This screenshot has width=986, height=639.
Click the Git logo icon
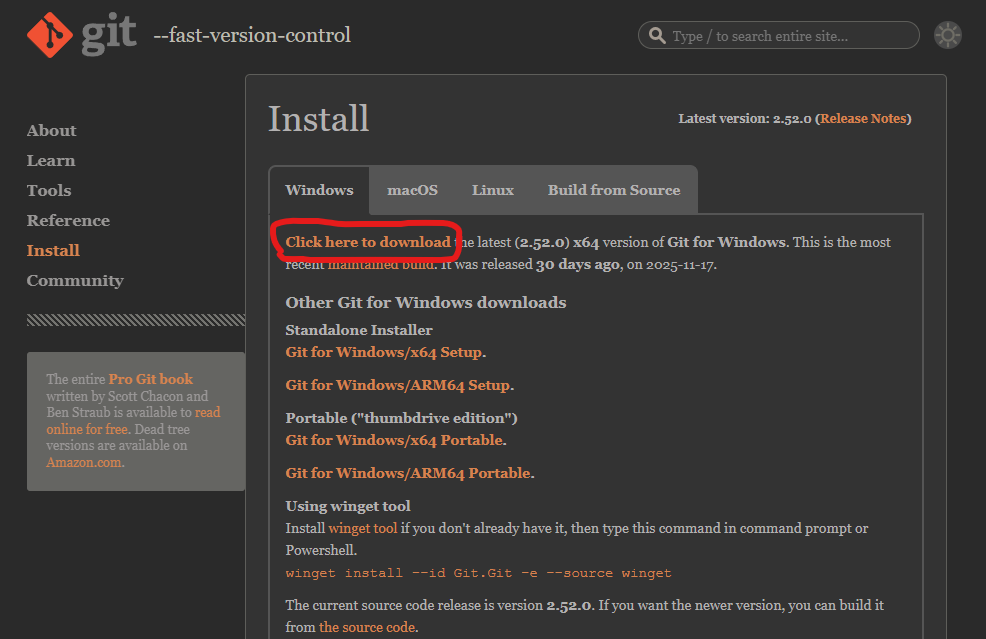[x=49, y=35]
